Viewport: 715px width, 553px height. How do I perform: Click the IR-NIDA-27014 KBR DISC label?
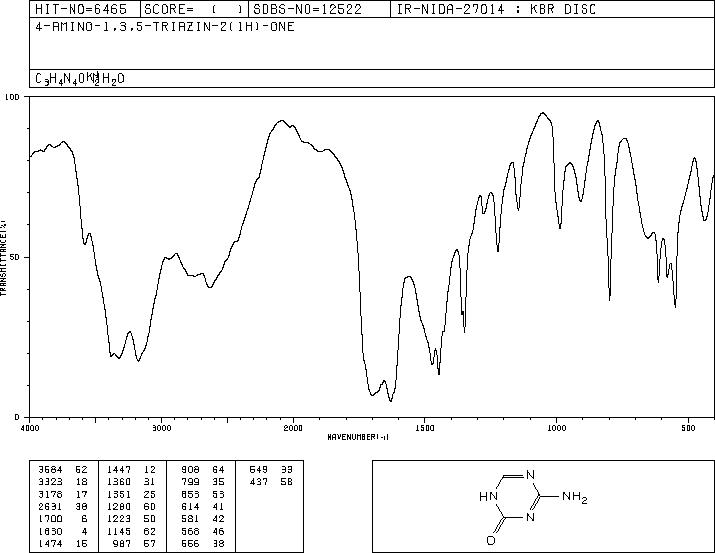coord(496,9)
